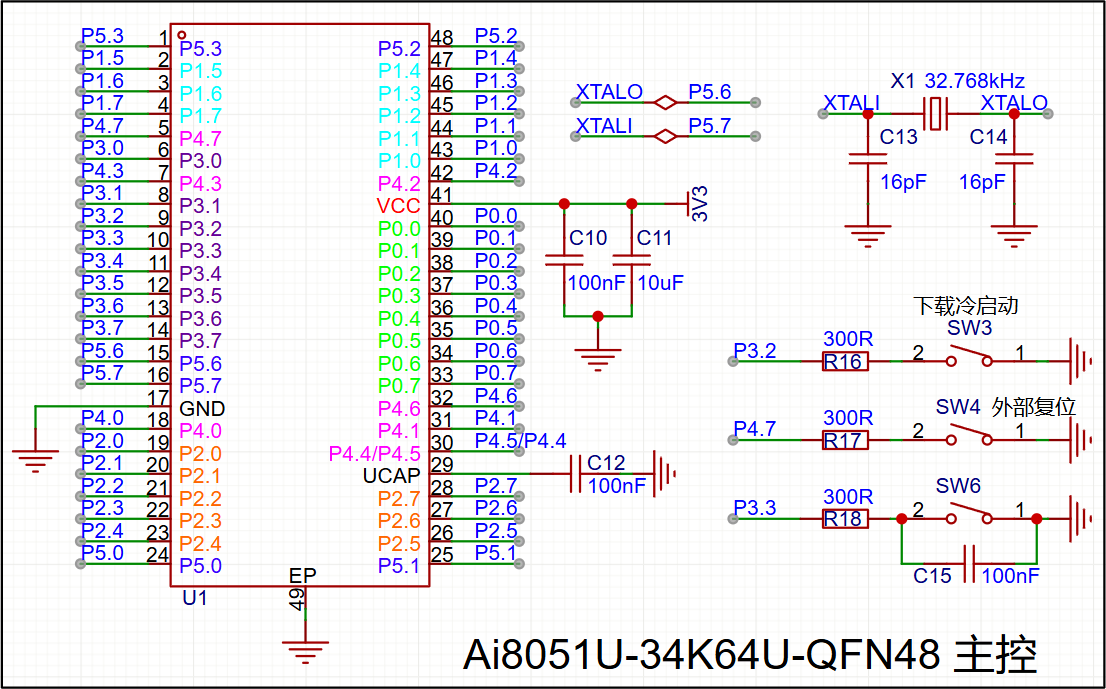Click ground symbol below EP pin 49

305,651
